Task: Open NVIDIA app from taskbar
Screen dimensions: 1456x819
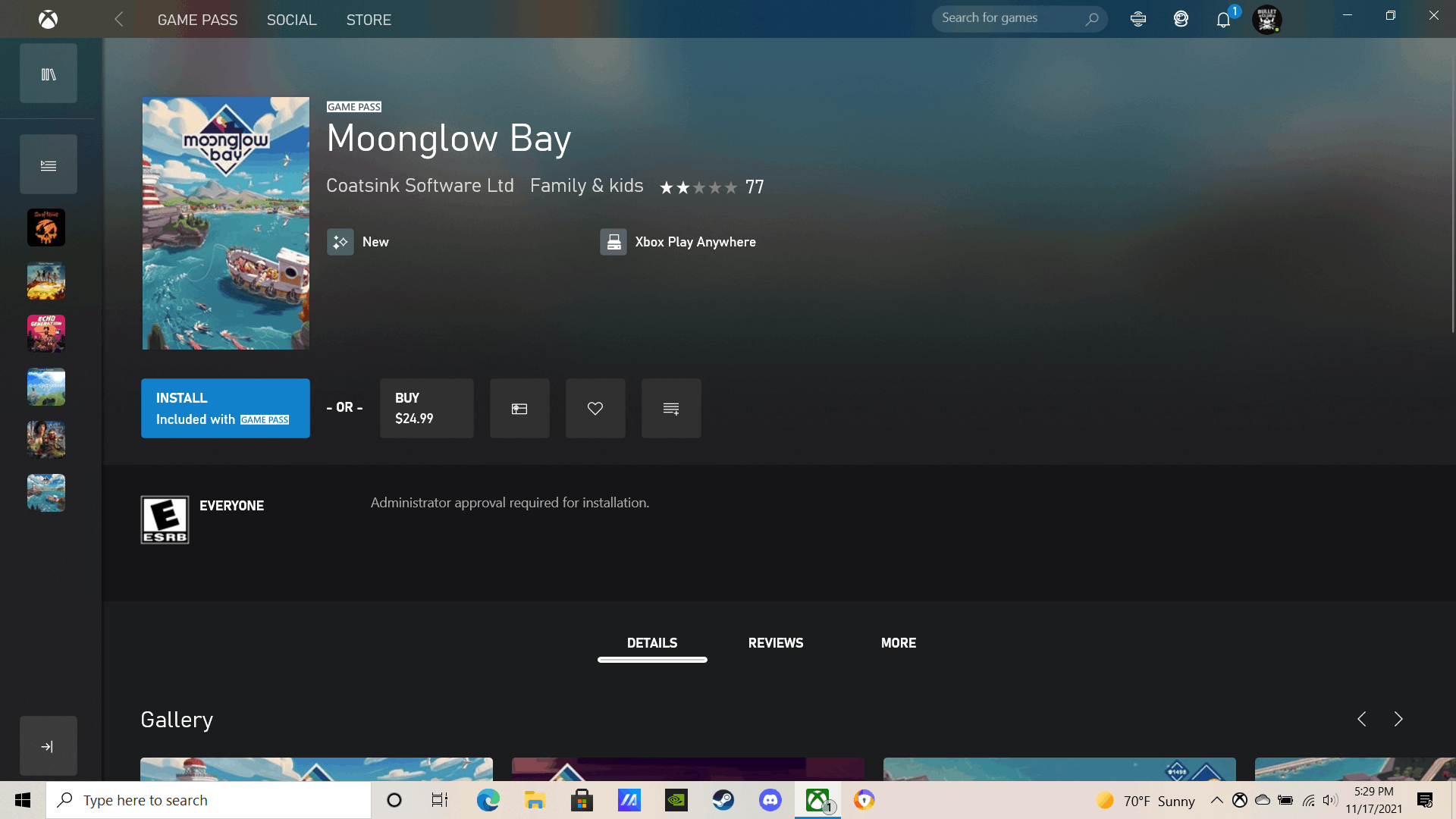Action: click(676, 800)
